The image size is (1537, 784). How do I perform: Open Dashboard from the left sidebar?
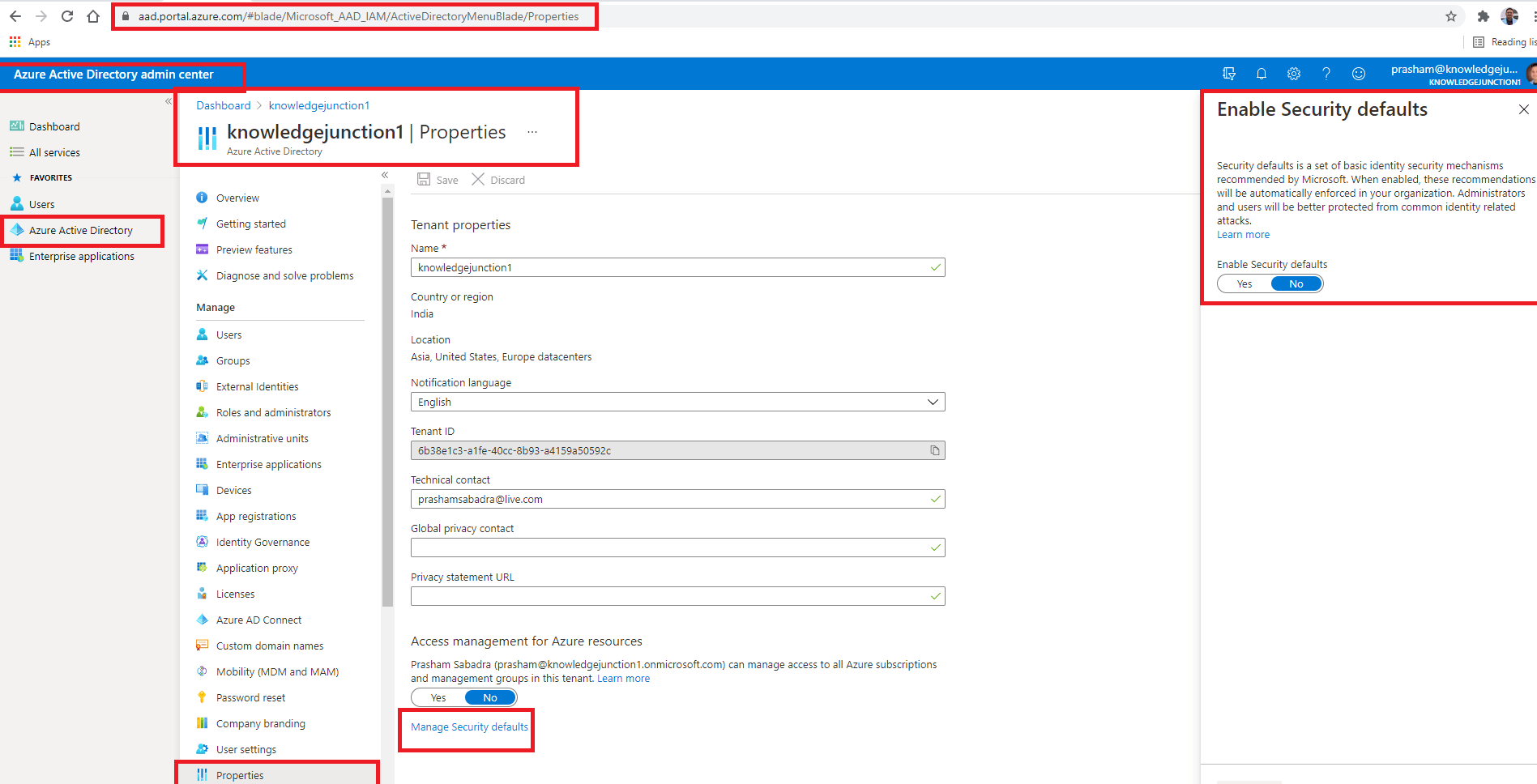(53, 126)
